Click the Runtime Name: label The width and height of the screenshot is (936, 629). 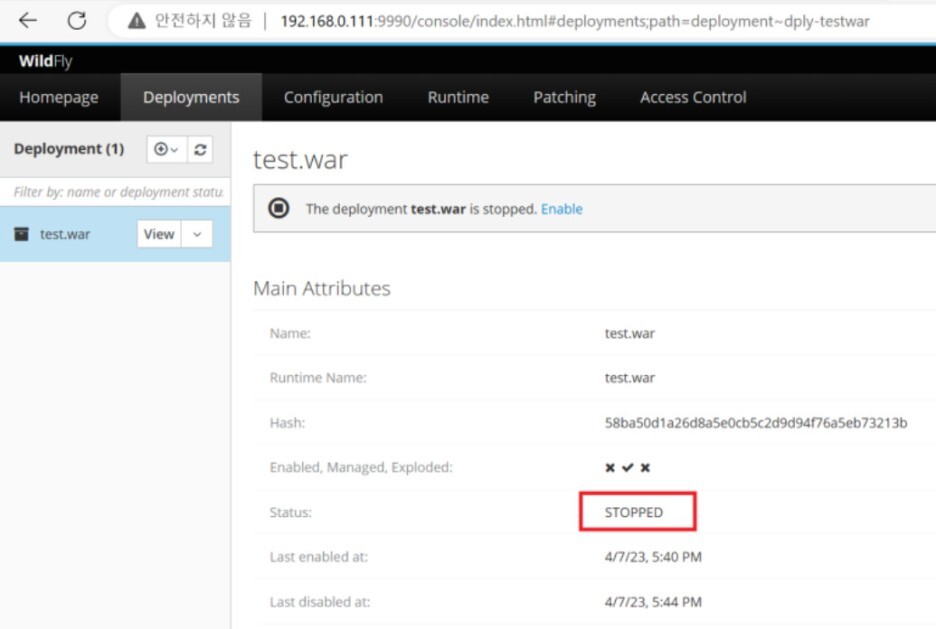pyautogui.click(x=318, y=378)
